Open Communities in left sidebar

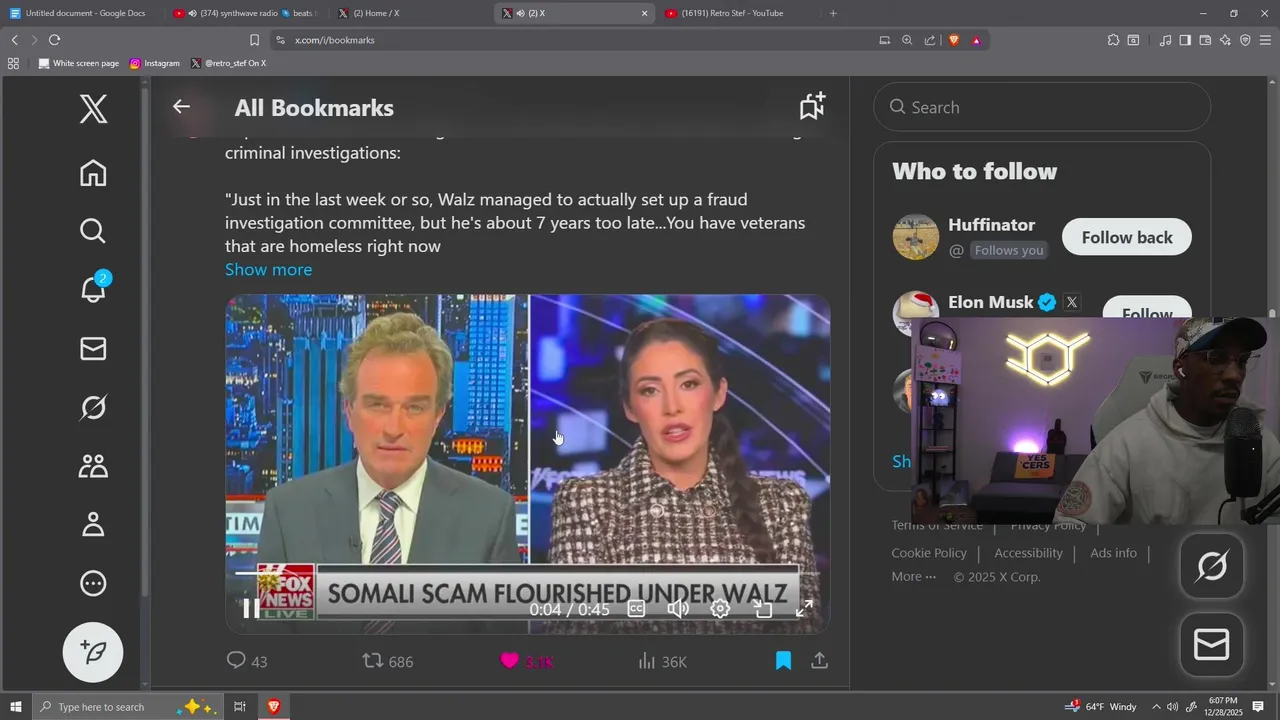click(x=93, y=466)
